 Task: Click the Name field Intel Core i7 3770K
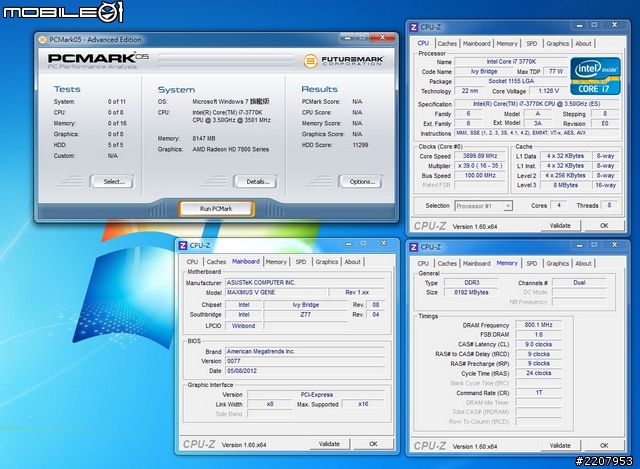[x=511, y=62]
